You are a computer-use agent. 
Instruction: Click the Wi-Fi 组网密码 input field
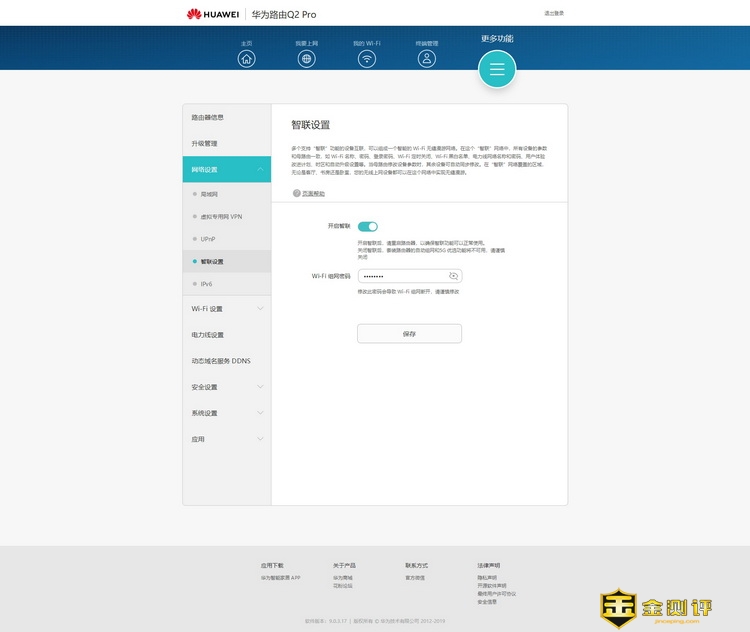pos(400,275)
